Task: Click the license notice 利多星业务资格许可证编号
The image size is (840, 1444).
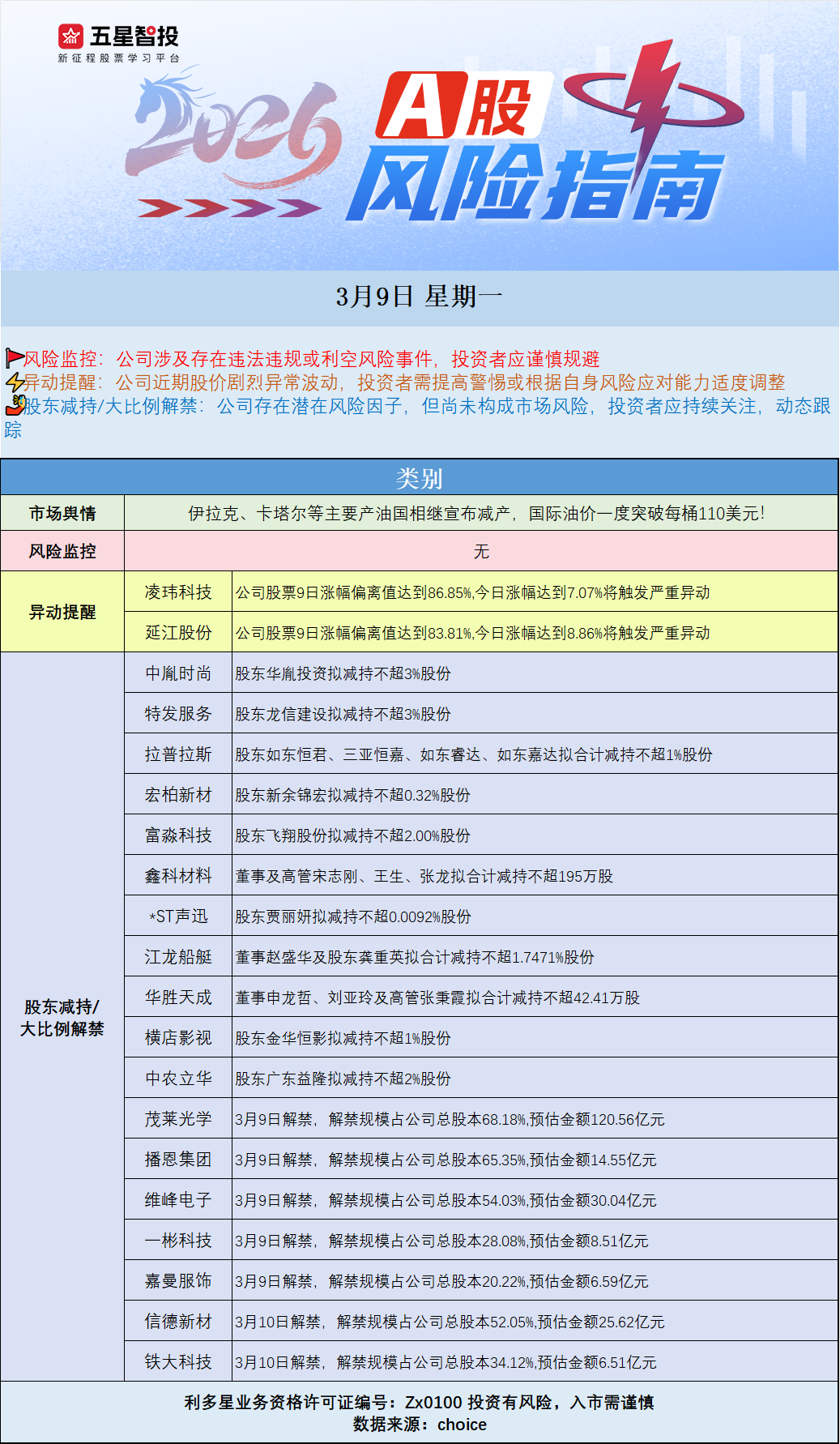Action: (x=419, y=1402)
